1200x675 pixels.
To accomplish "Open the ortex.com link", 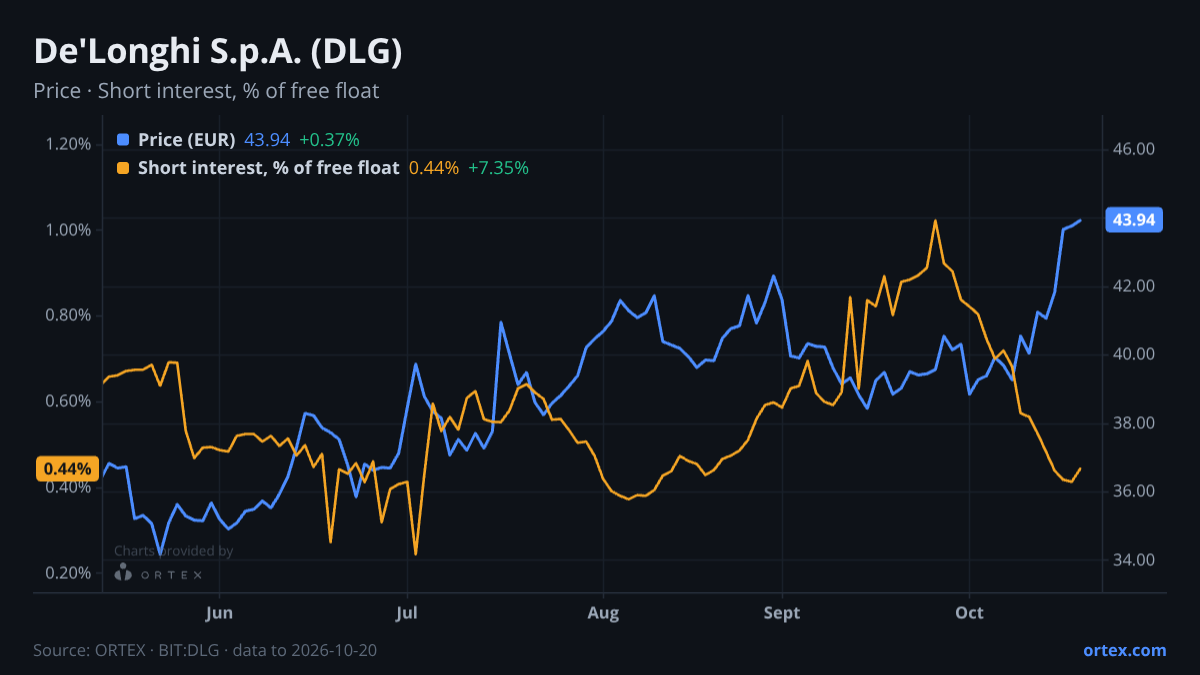I will pos(1124,650).
